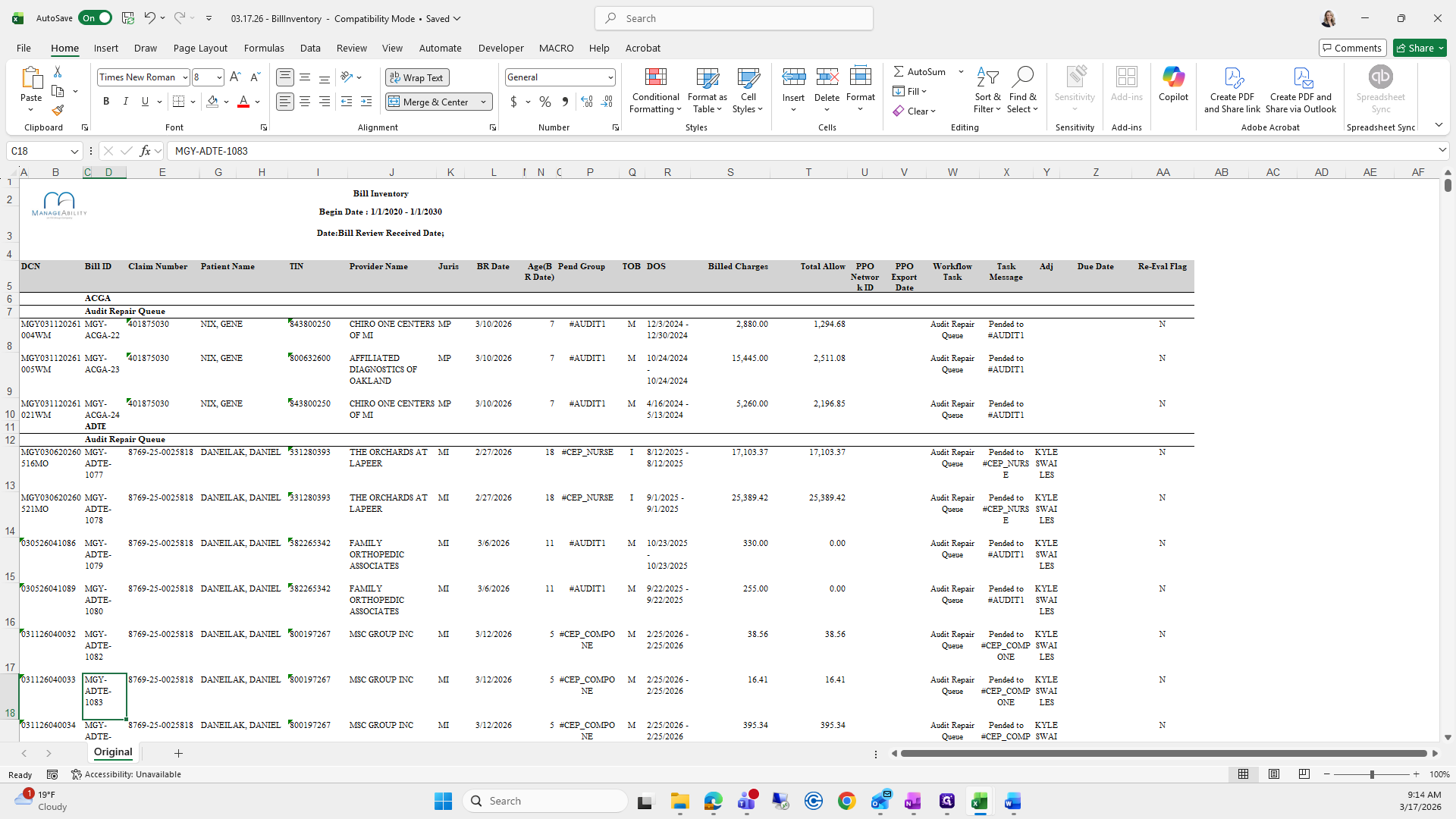Click the zoom slider handle
Viewport: 1456px width, 819px height.
(x=1371, y=774)
